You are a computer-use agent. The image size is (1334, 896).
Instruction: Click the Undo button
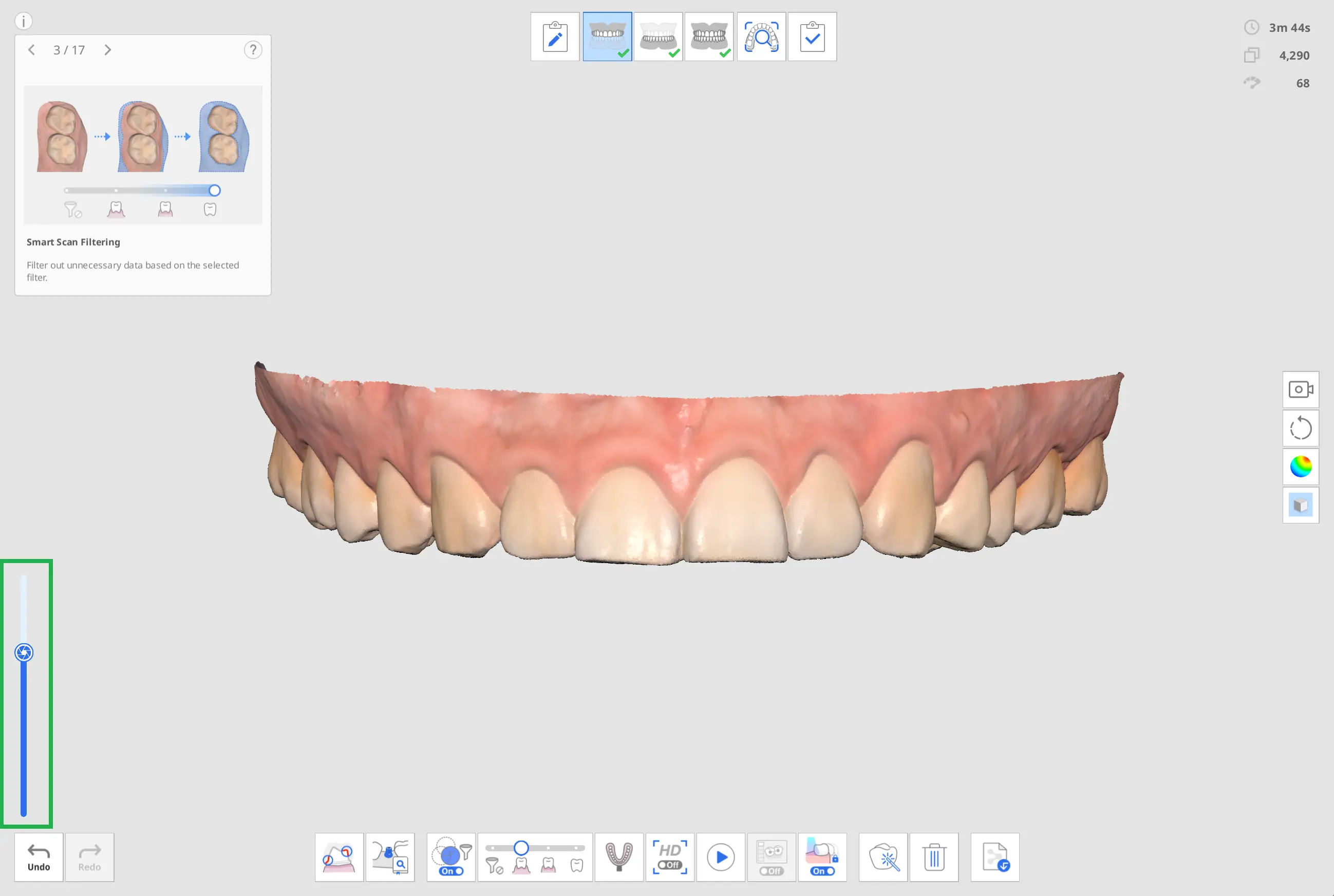click(x=39, y=857)
